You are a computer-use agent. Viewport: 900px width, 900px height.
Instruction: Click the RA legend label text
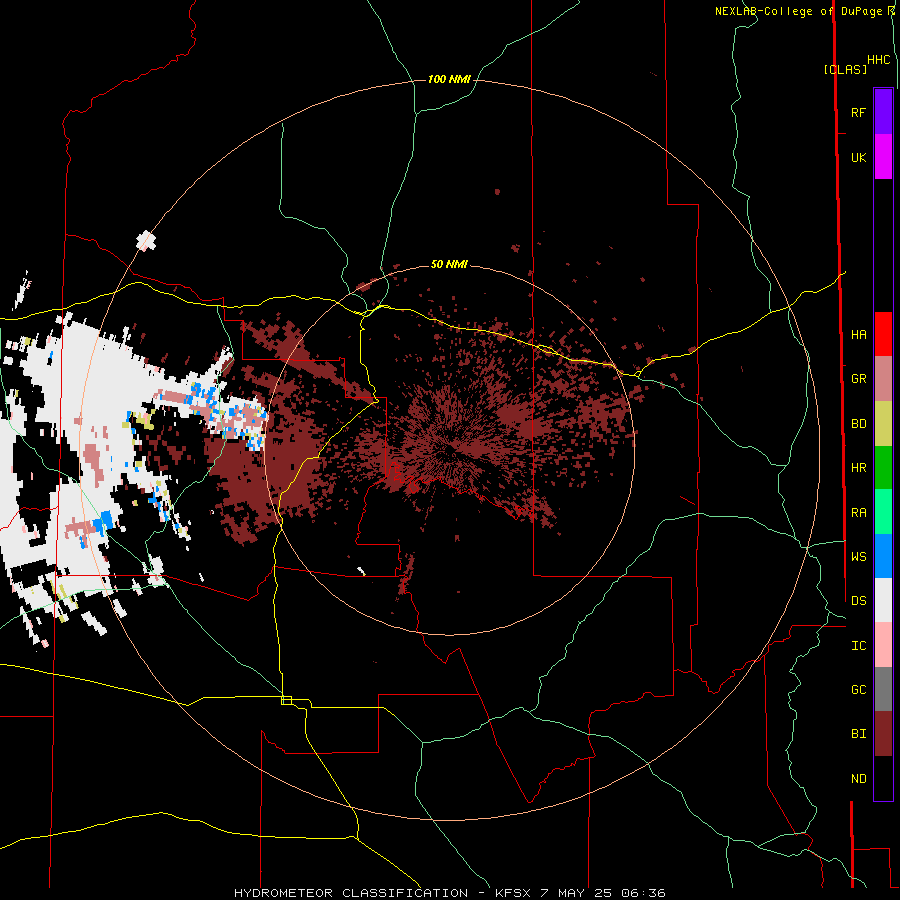pyautogui.click(x=859, y=513)
